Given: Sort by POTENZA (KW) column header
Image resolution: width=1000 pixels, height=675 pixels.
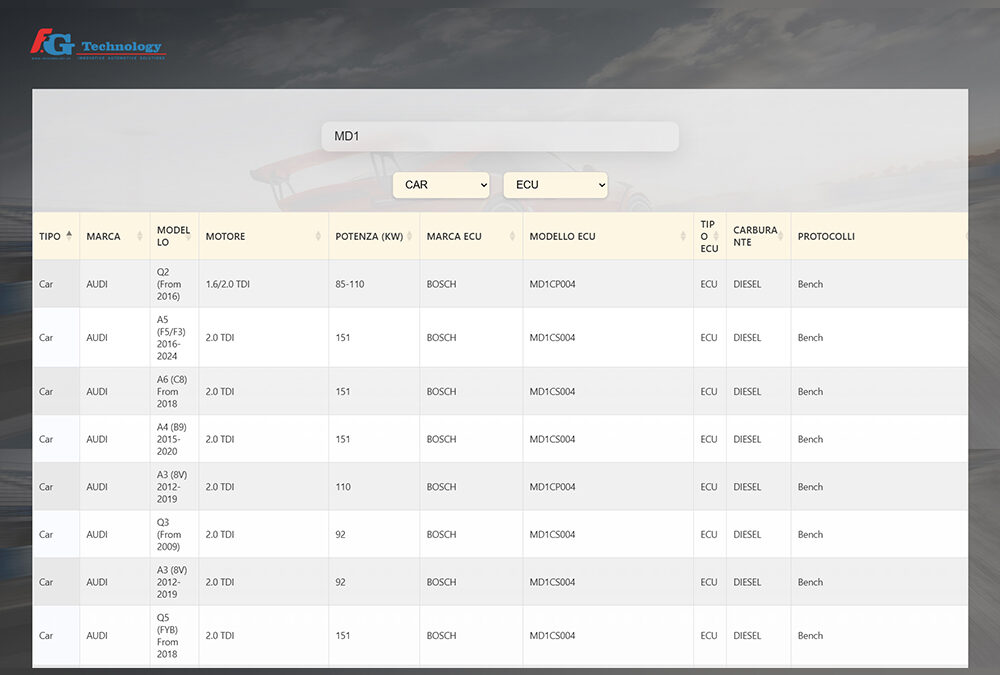Looking at the screenshot, I should 369,237.
